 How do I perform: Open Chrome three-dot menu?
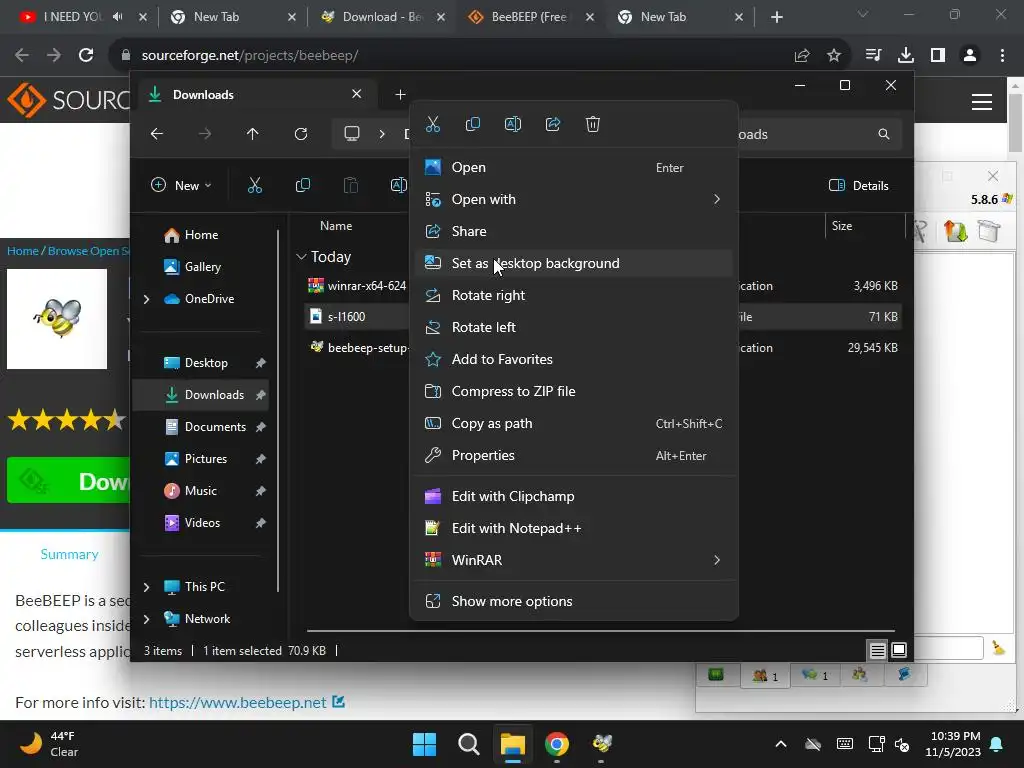[x=1002, y=56]
